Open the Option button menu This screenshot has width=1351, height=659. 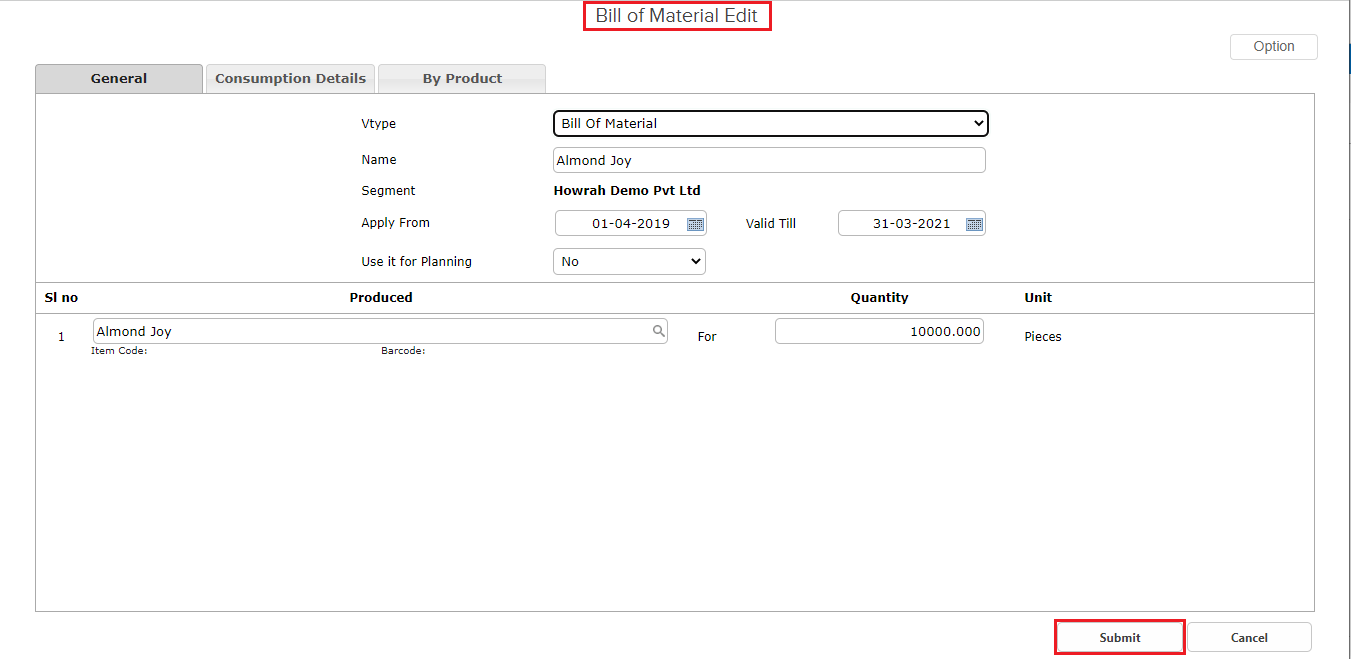[1273, 47]
